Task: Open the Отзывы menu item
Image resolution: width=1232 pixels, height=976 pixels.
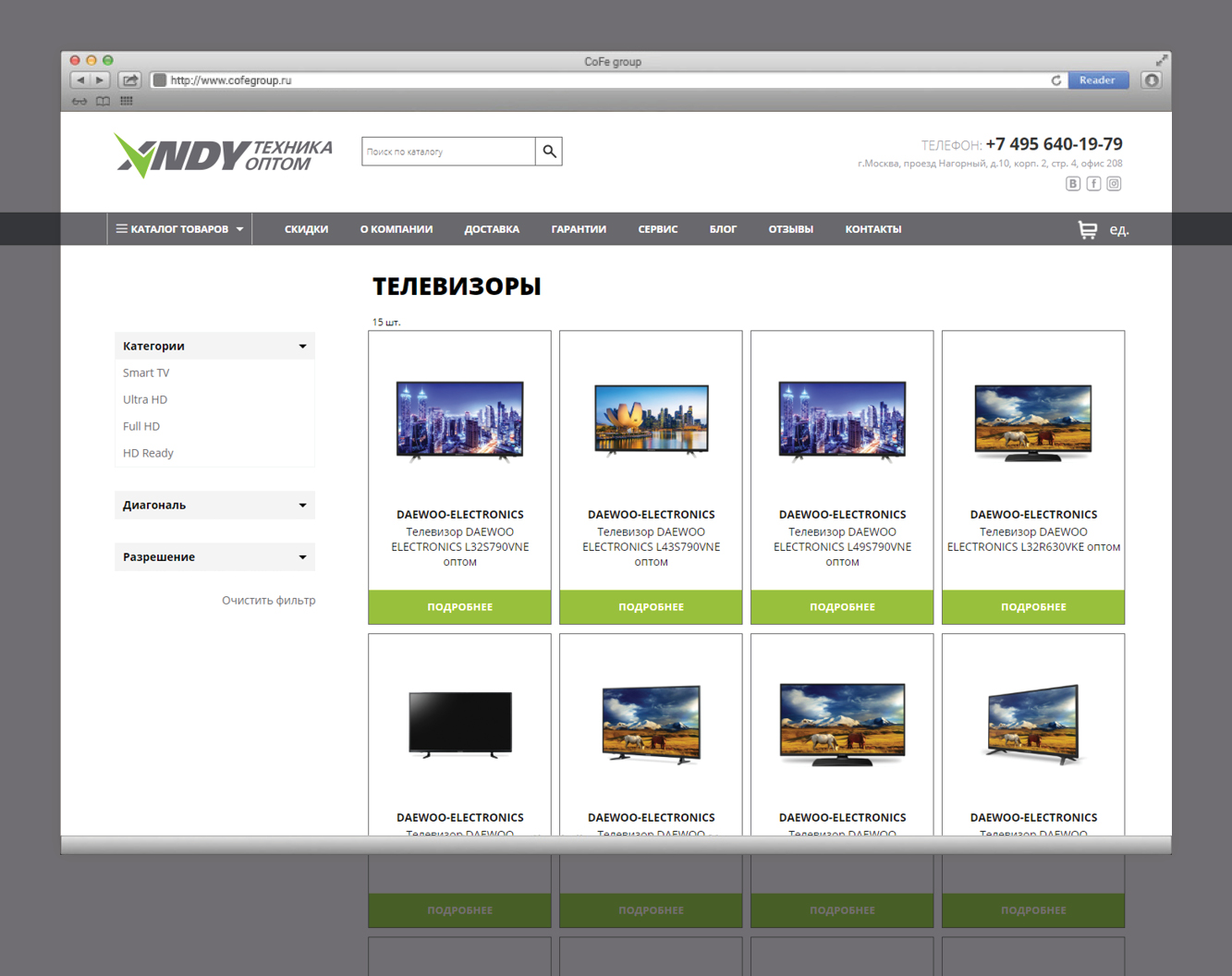Action: point(791,229)
